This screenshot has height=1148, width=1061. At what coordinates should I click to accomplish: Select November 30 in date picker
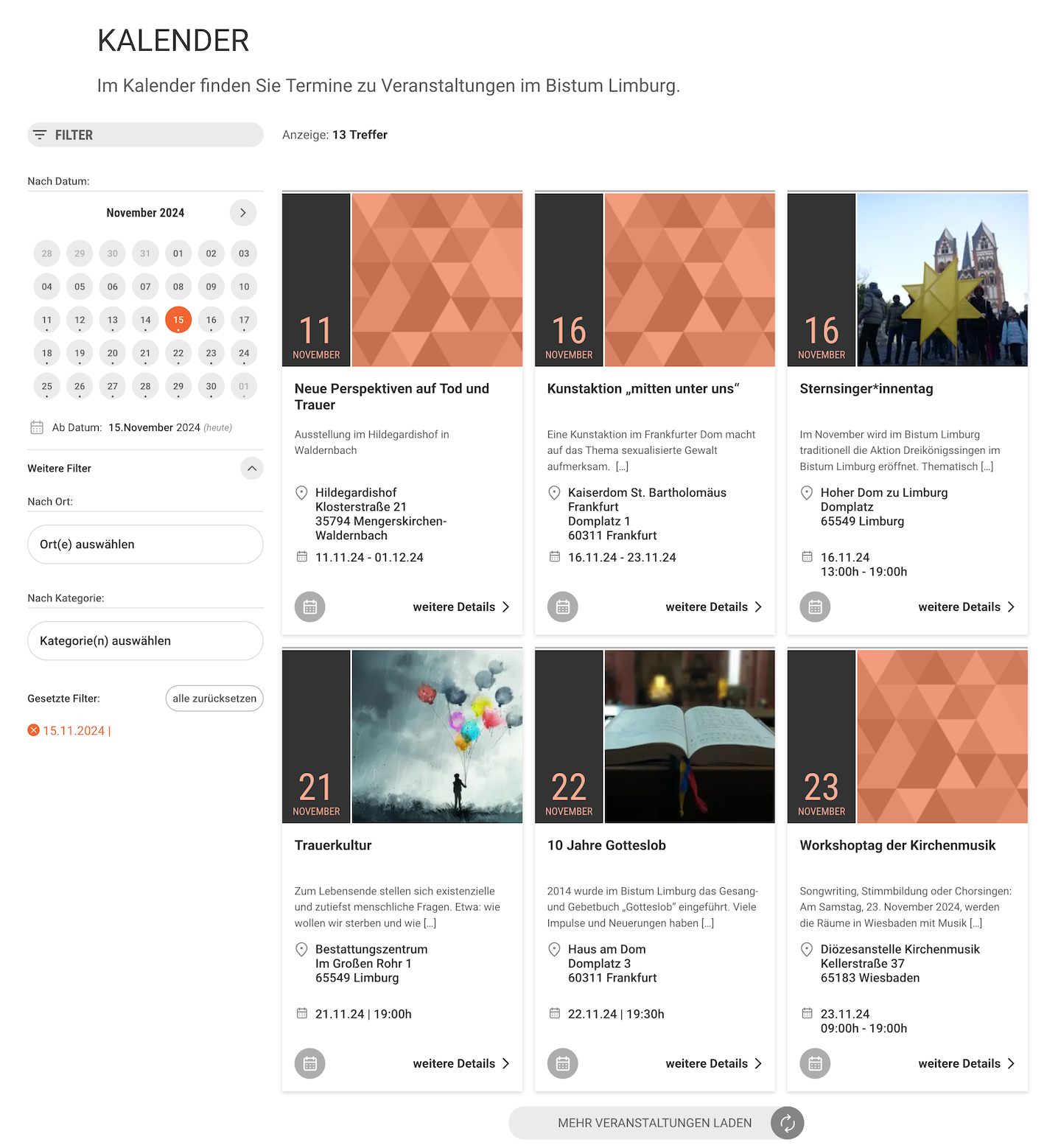[x=211, y=386]
